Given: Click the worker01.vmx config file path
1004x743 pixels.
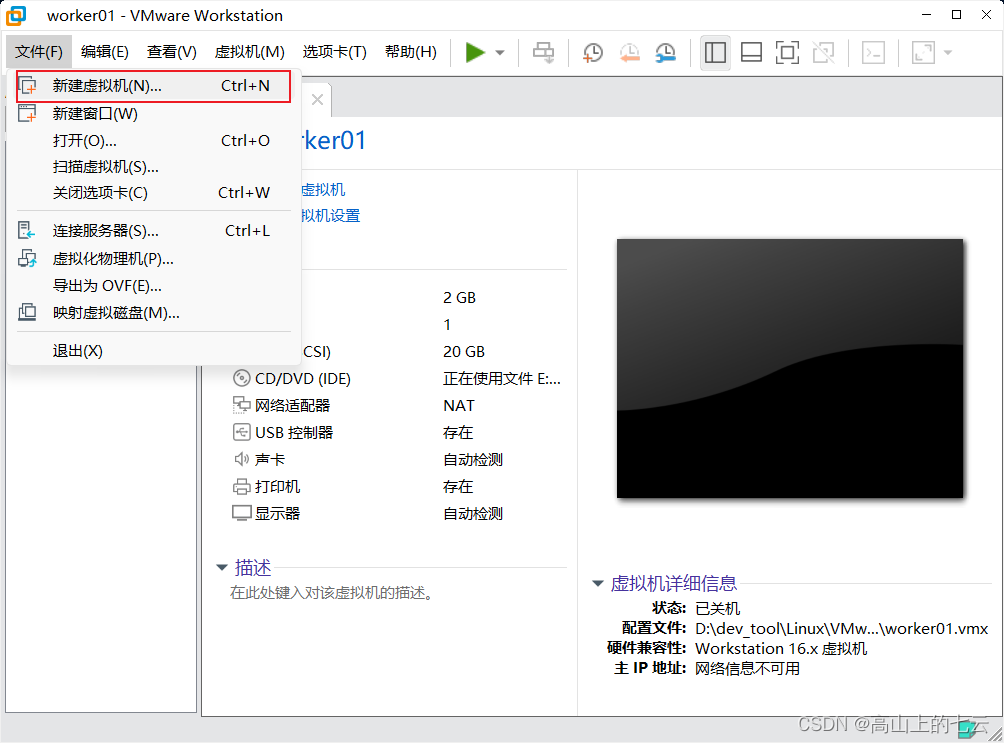Looking at the screenshot, I should coord(841,629).
